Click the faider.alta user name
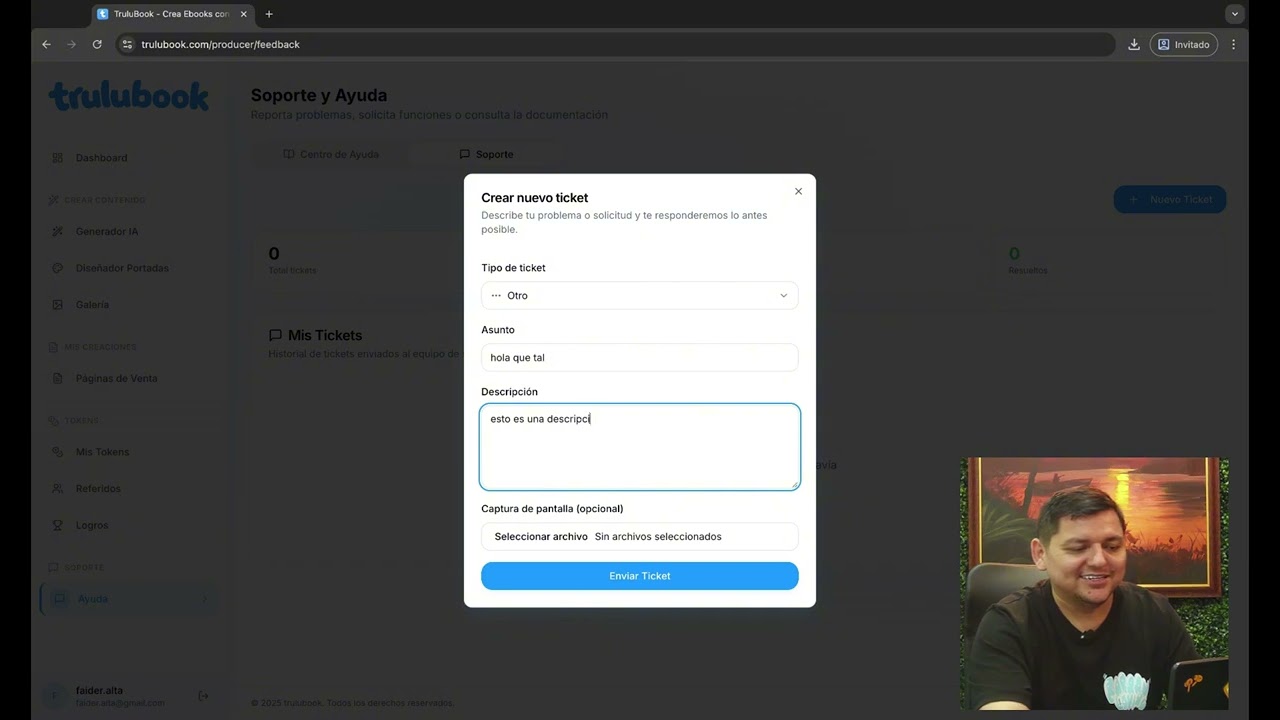 [99, 691]
